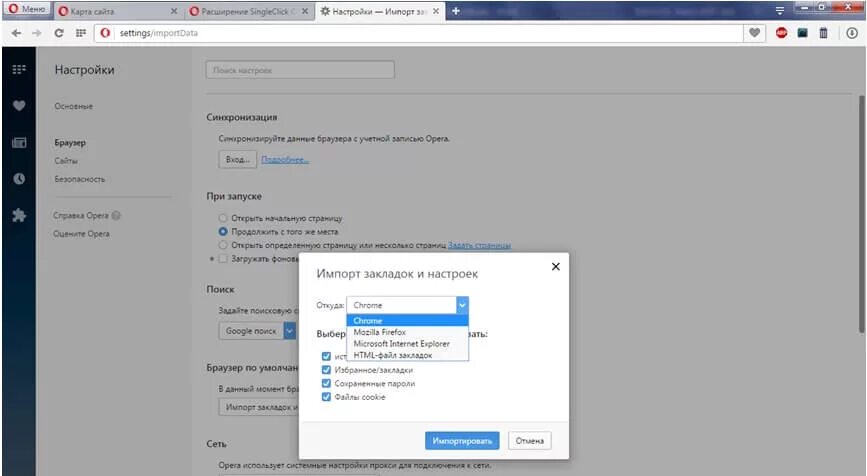Toggle Избранное/закладки checkbox
The width and height of the screenshot is (867, 476).
tap(326, 370)
